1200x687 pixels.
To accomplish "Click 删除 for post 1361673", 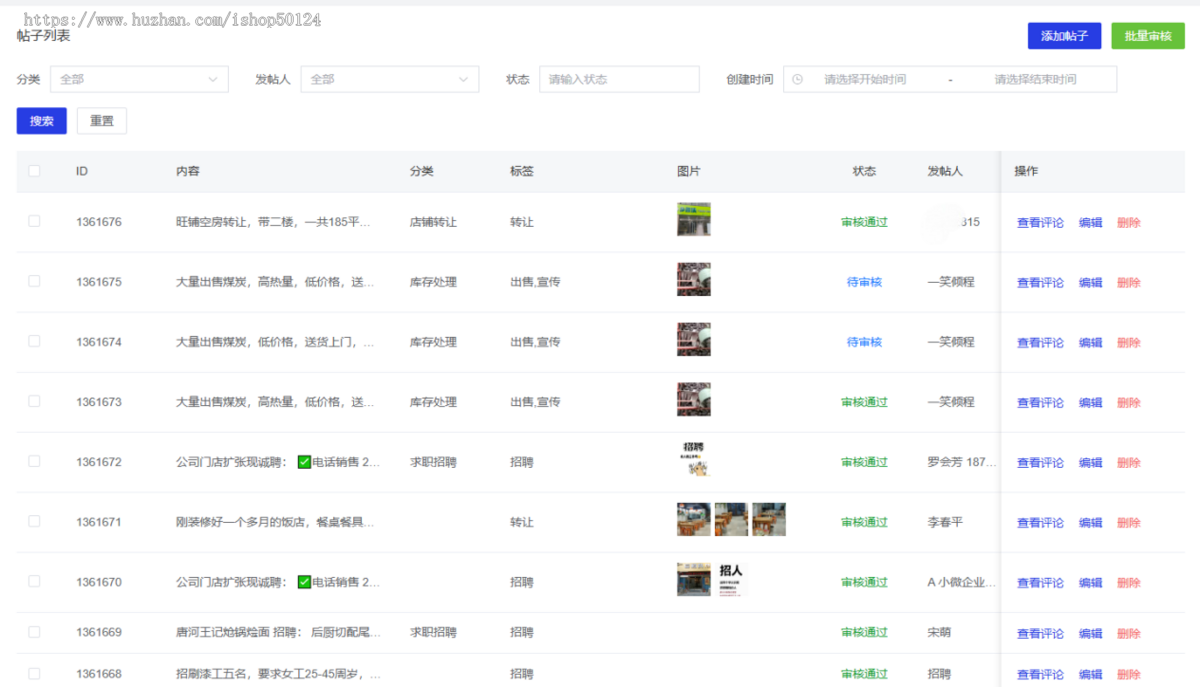I will click(1129, 402).
